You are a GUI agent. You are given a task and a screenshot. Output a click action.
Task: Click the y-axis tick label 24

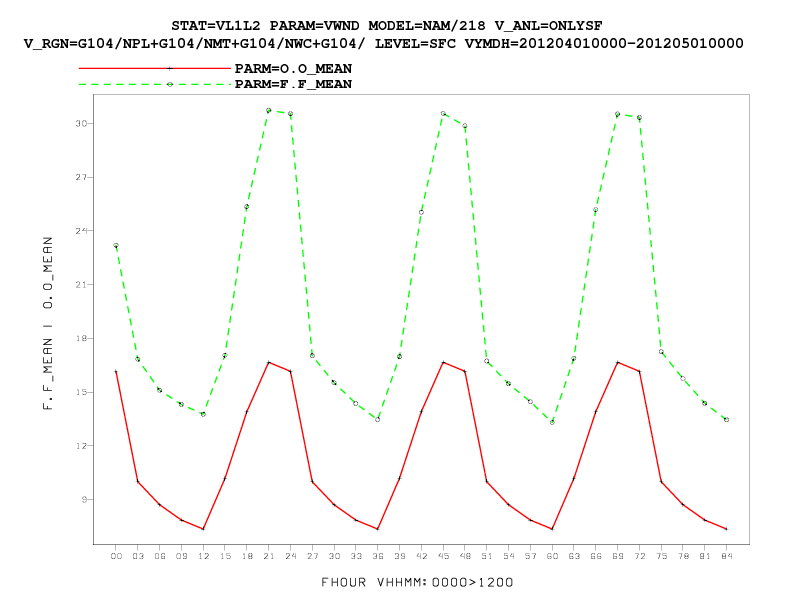[x=81, y=231]
